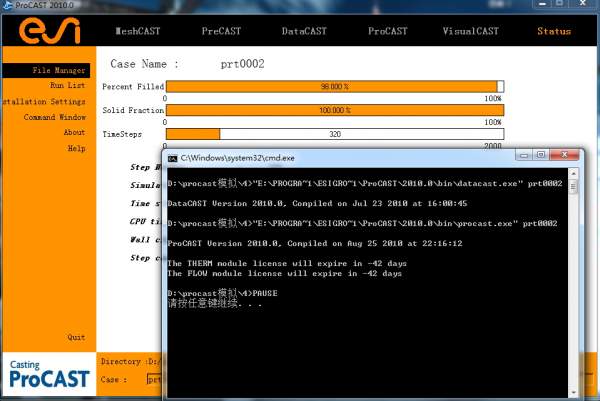Open Run List in sidebar
The width and height of the screenshot is (600, 401).
67,85
